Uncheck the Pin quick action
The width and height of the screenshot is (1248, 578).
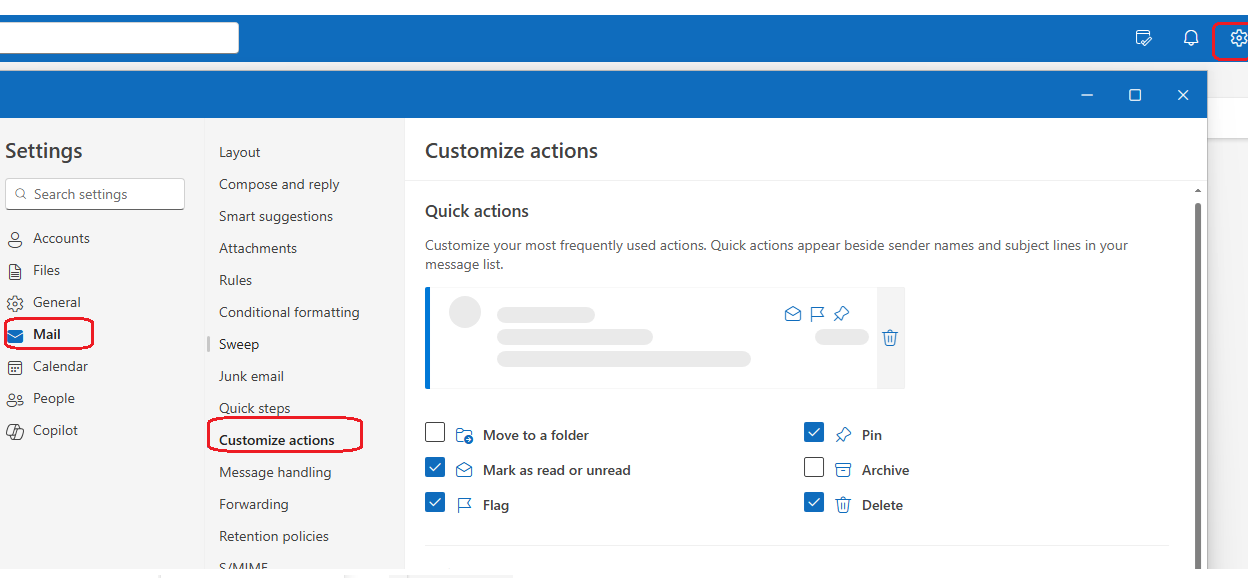[814, 432]
